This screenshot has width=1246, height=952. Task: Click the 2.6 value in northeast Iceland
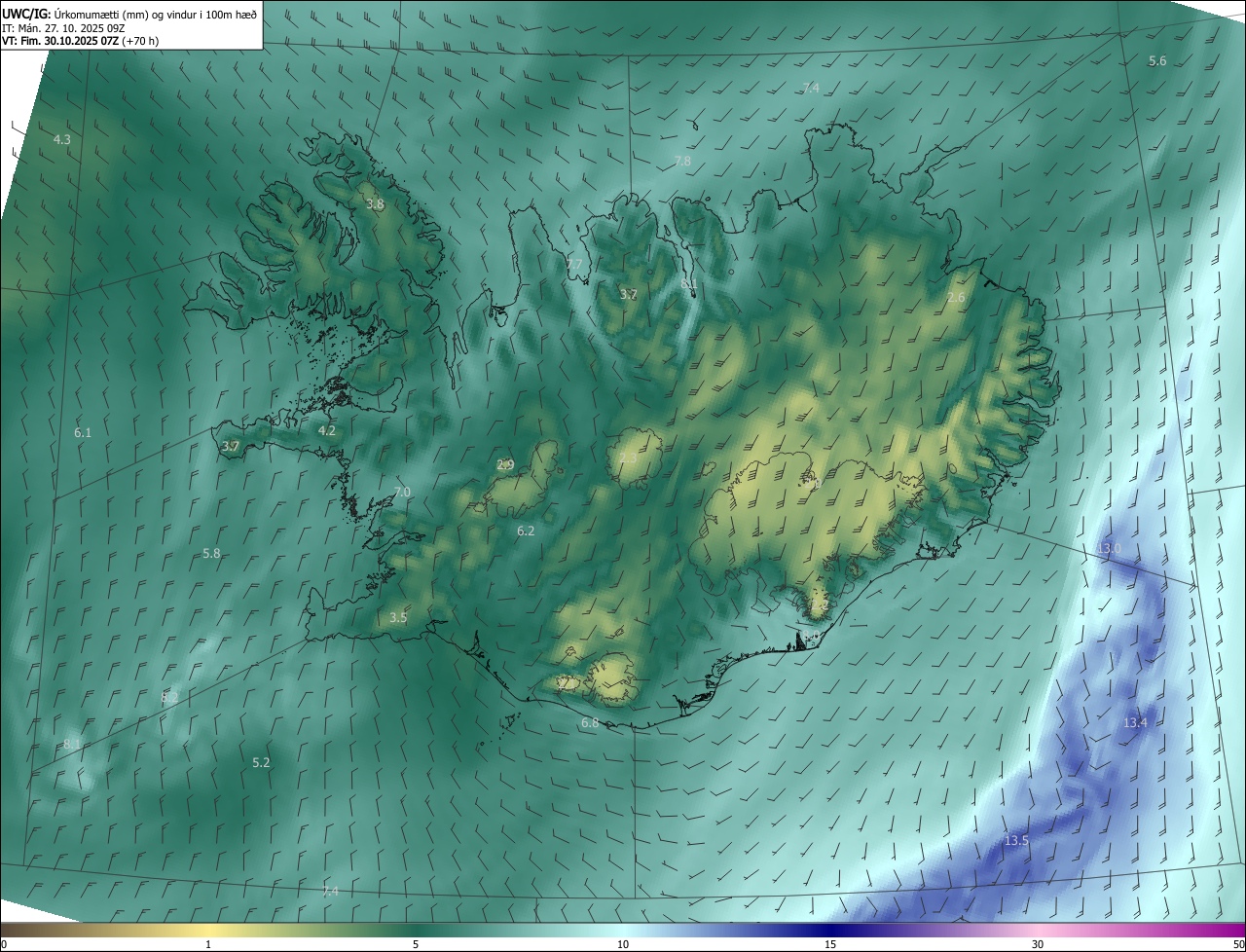tap(956, 297)
